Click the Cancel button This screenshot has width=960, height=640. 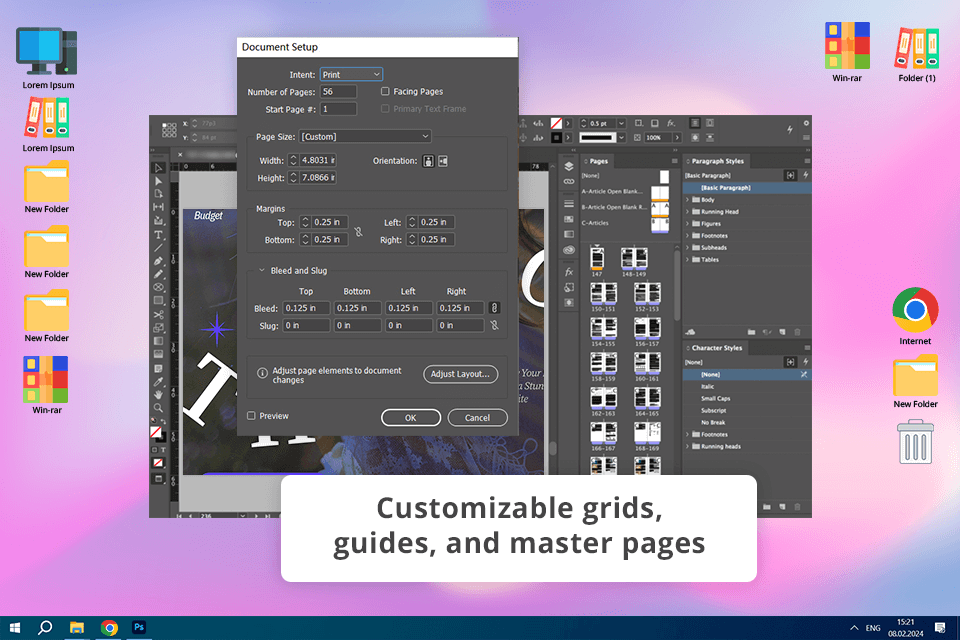[478, 418]
